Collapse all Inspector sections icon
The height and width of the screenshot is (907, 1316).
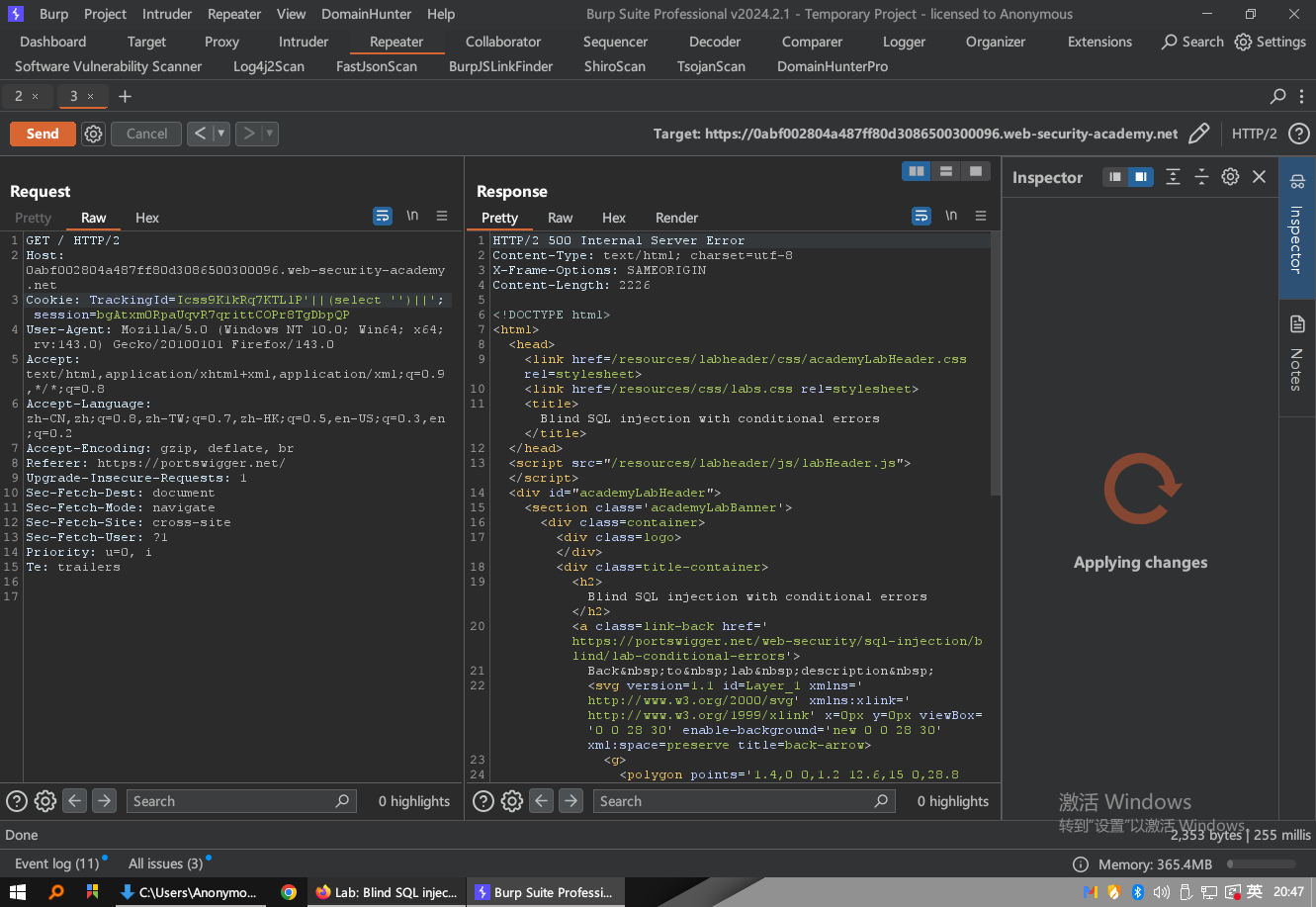click(x=1201, y=177)
